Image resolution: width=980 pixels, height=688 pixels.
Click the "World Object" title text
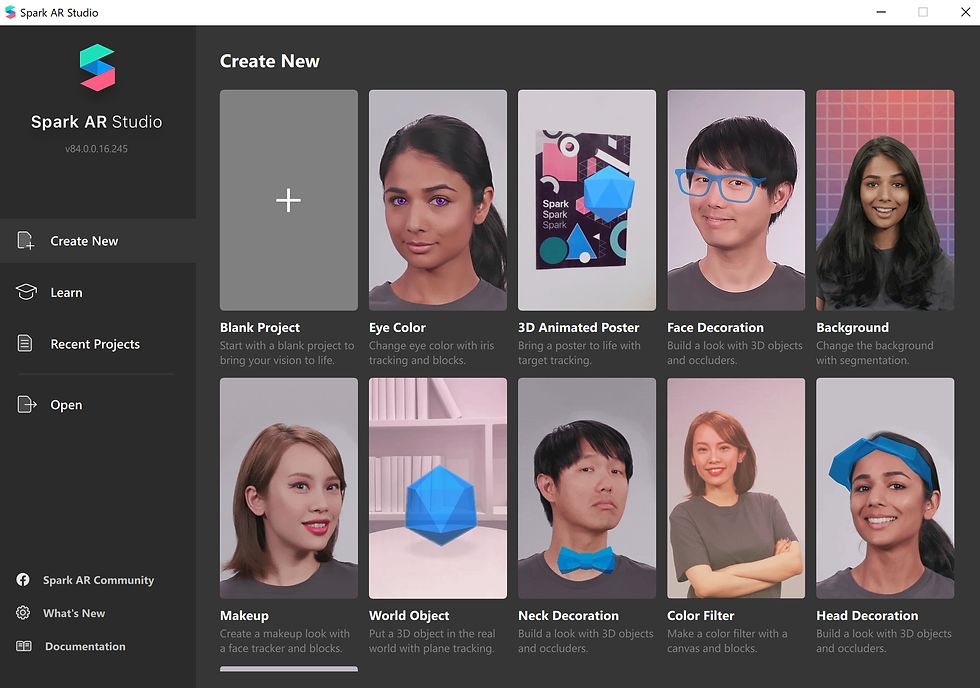[409, 616]
